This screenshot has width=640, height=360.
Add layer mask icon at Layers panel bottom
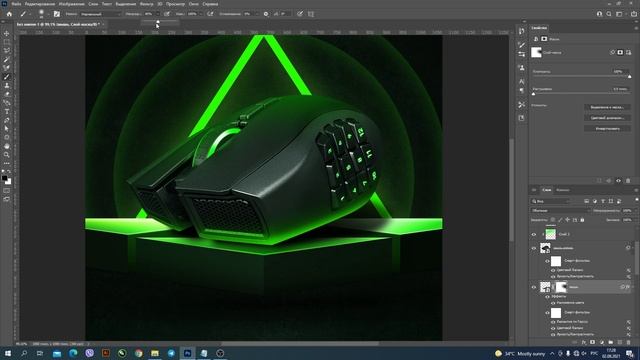593,342
